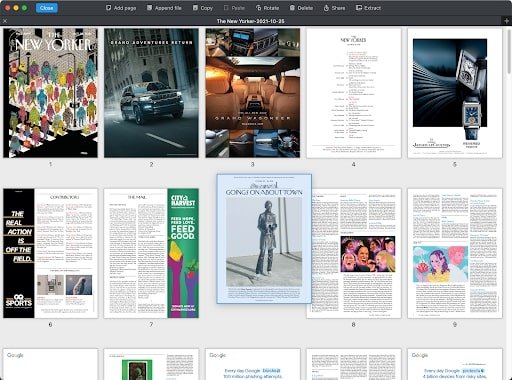Click the Delete label in toolbar

coord(305,8)
